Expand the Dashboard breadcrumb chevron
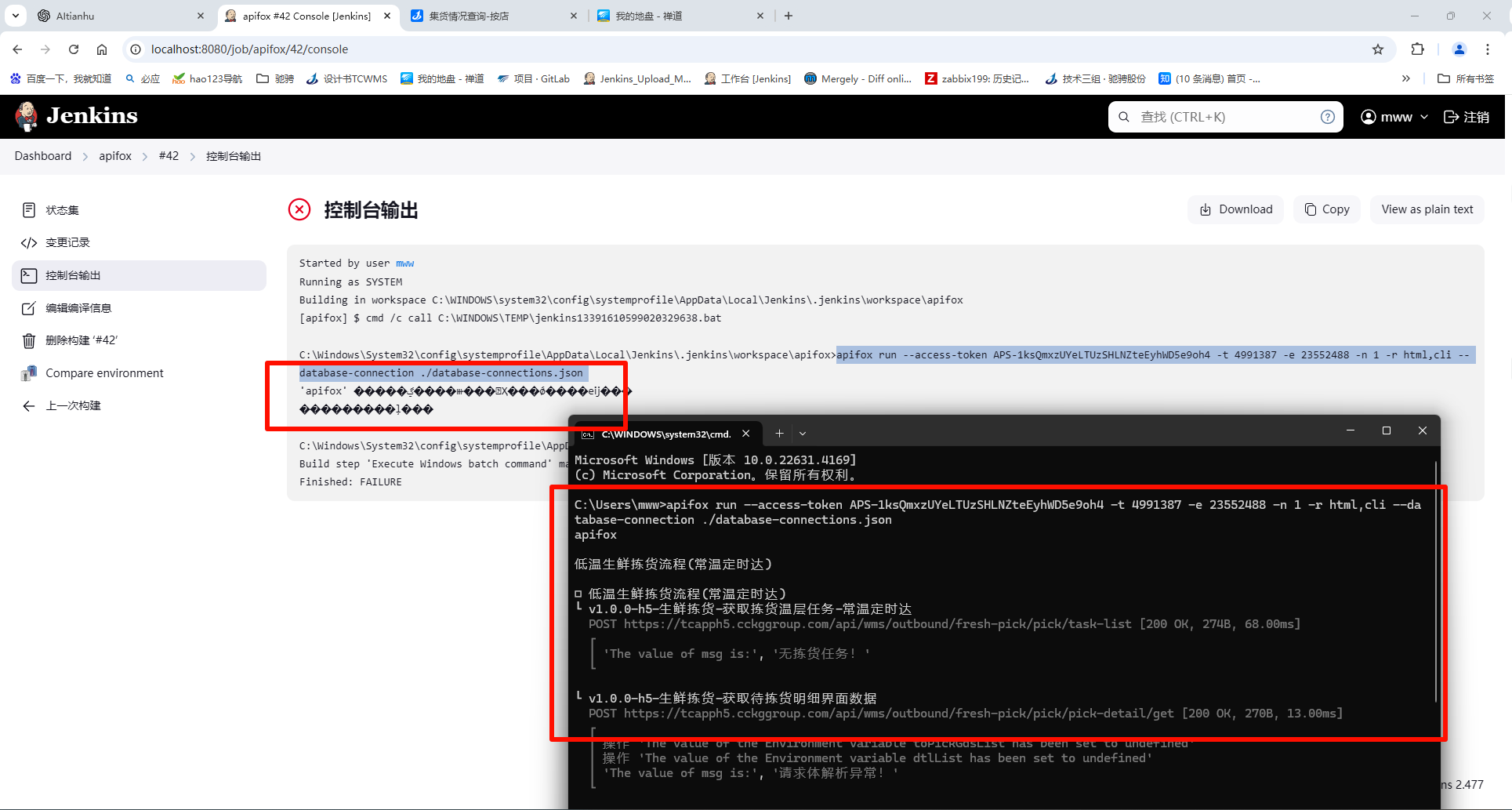Image resolution: width=1512 pixels, height=810 pixels. 85,157
